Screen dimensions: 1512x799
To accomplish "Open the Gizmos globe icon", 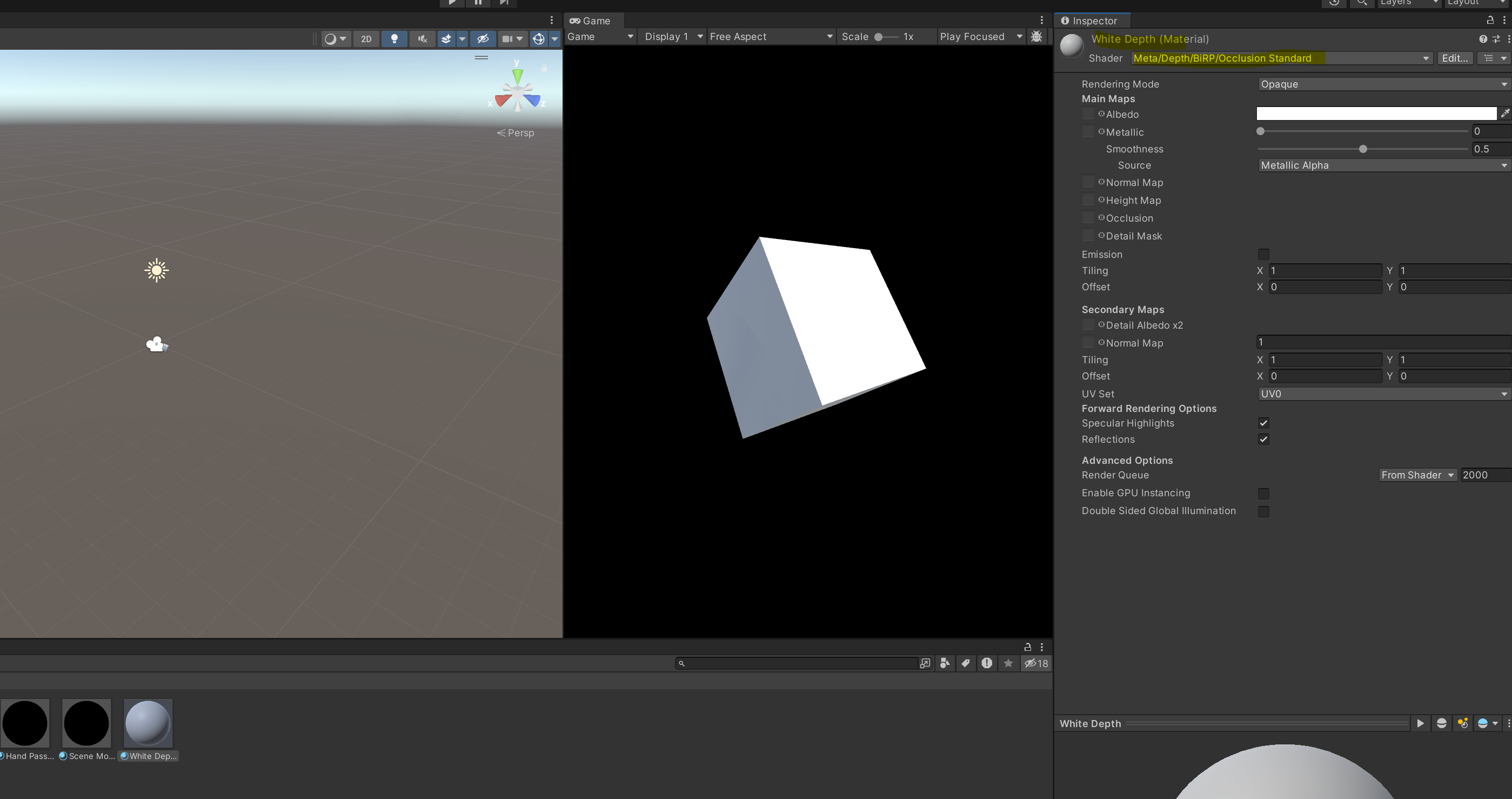I will [538, 39].
